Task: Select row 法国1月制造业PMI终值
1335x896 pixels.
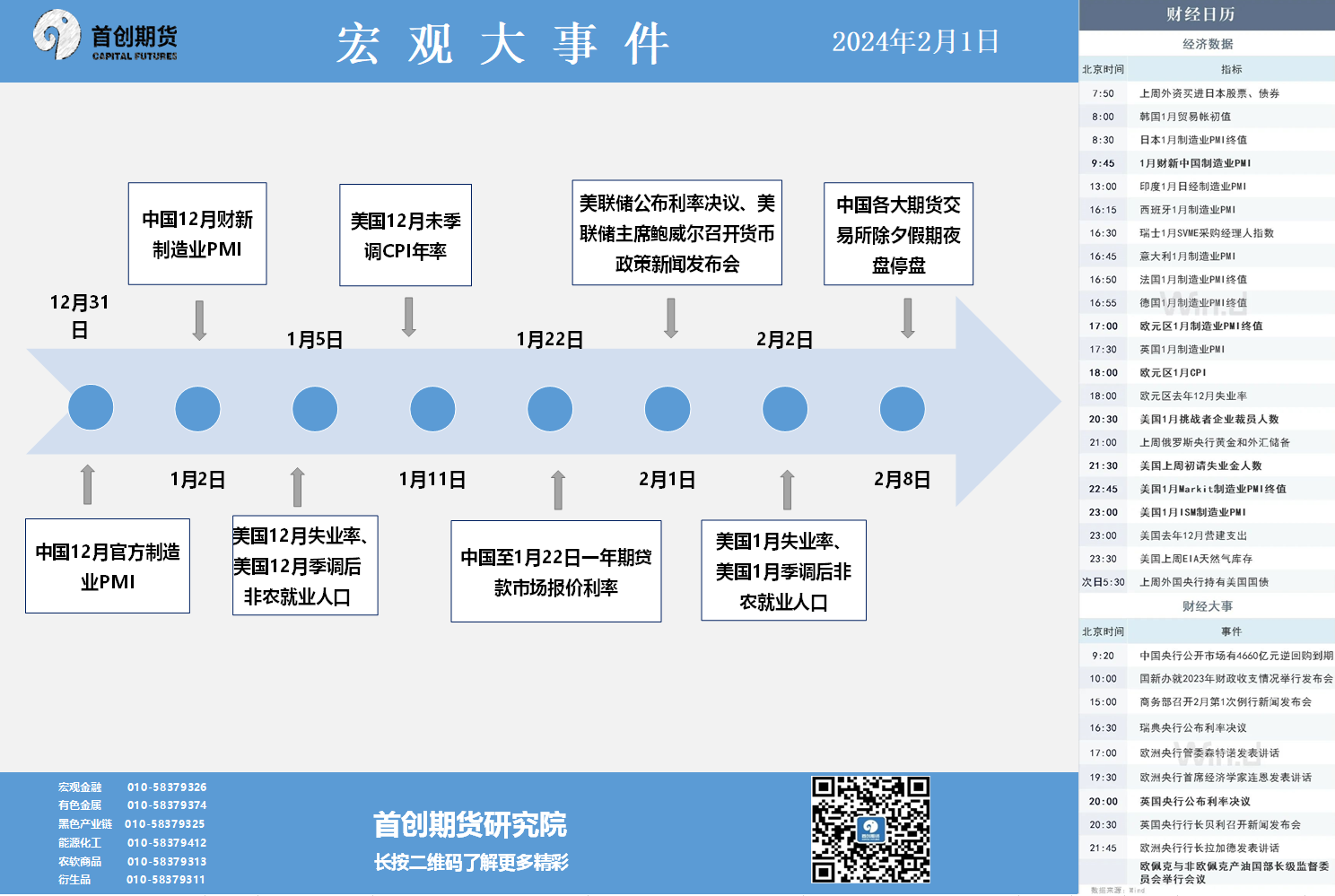Action: click(x=1207, y=280)
